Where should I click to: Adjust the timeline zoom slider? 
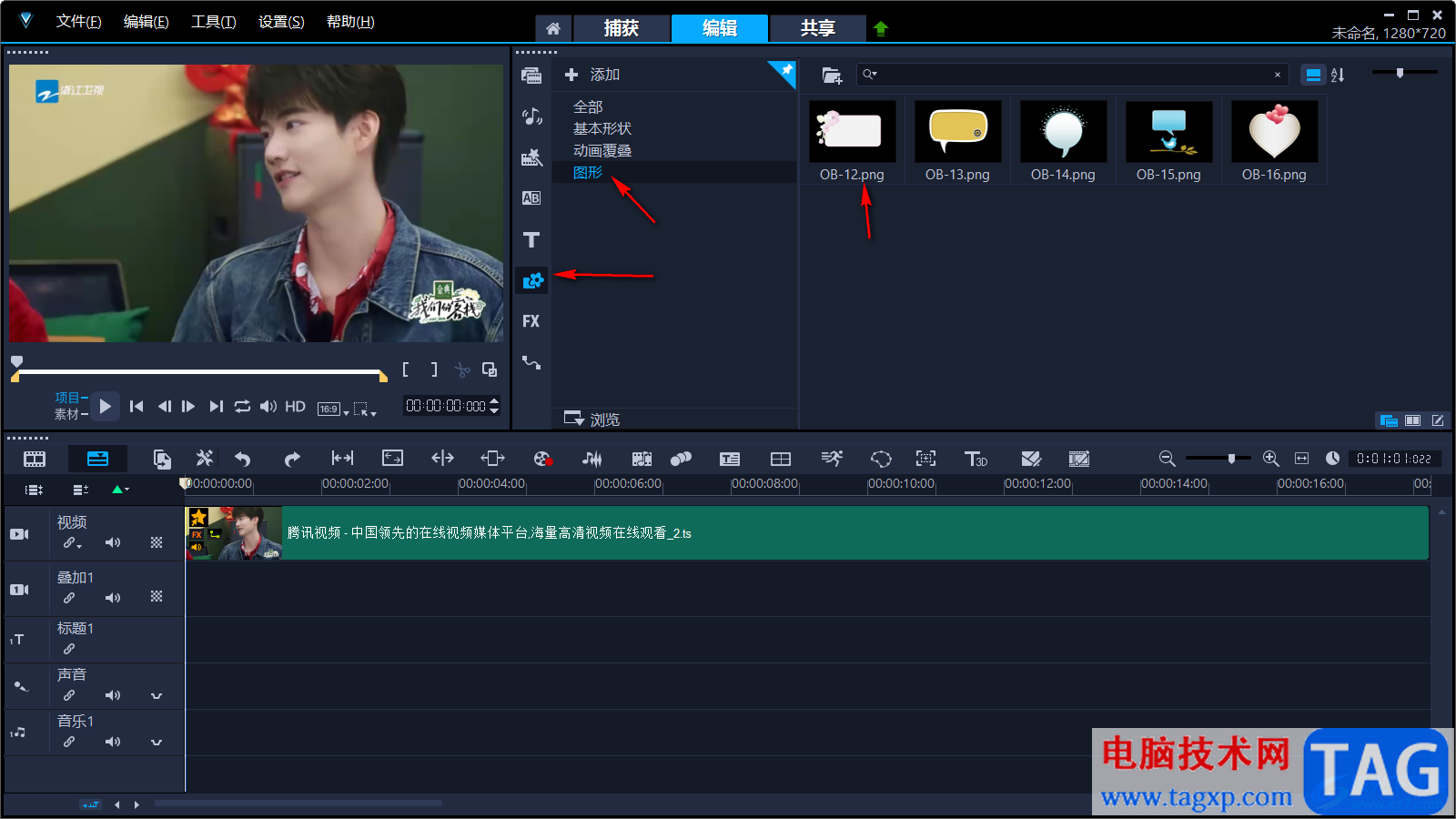(x=1218, y=459)
